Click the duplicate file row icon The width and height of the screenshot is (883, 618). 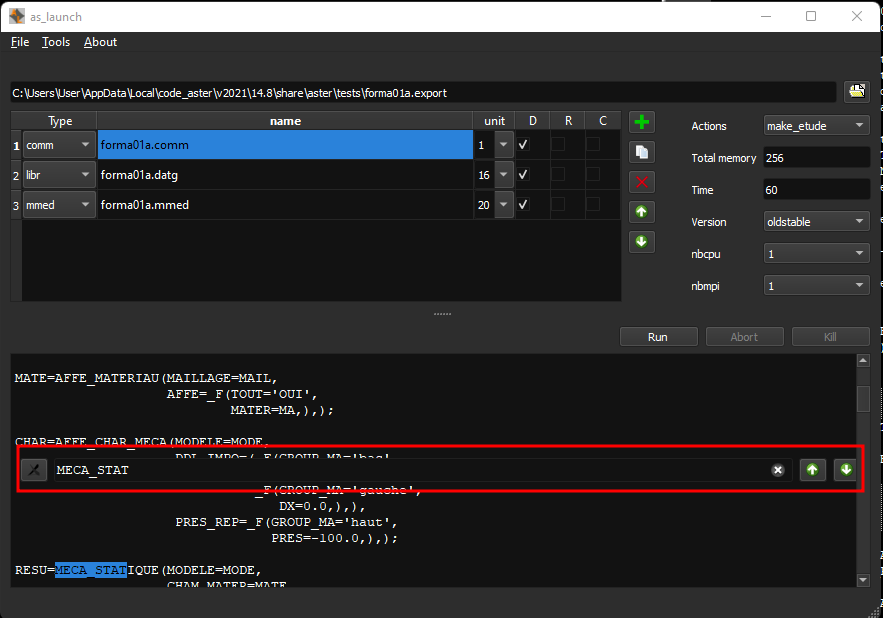click(642, 152)
